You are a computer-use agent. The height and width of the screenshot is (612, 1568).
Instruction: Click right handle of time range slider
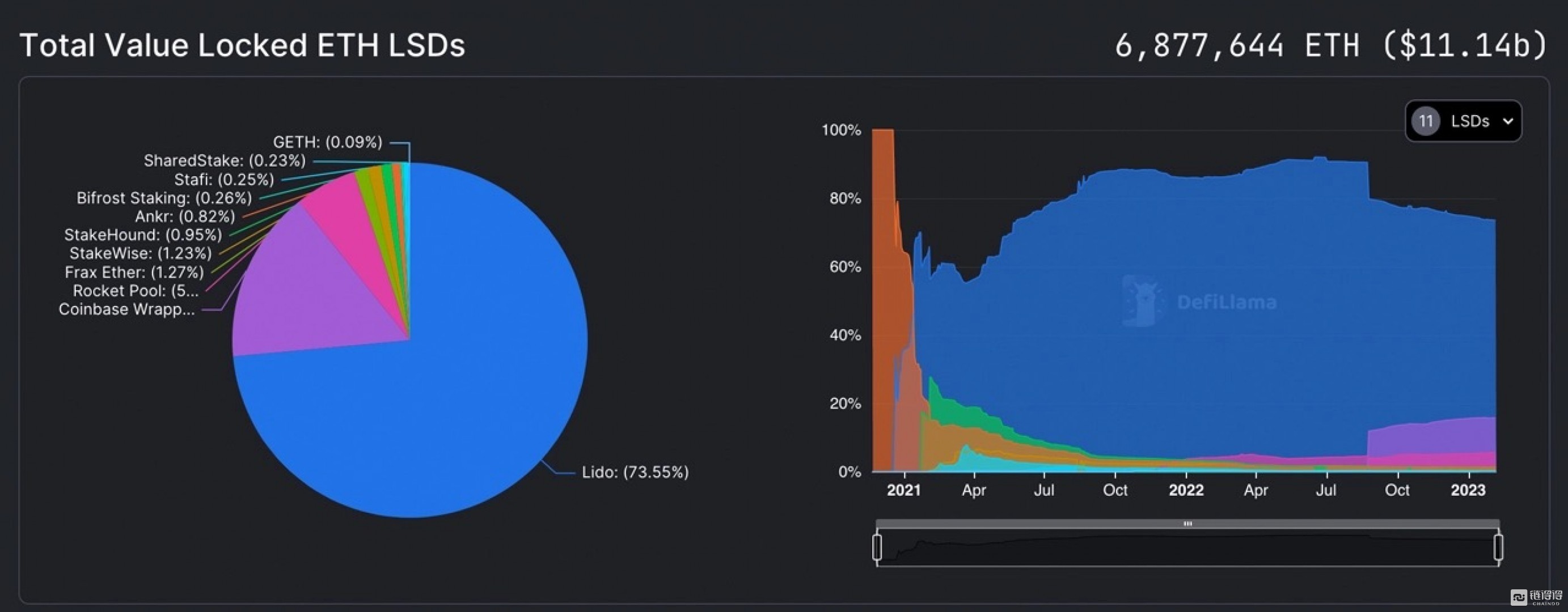[x=1498, y=546]
